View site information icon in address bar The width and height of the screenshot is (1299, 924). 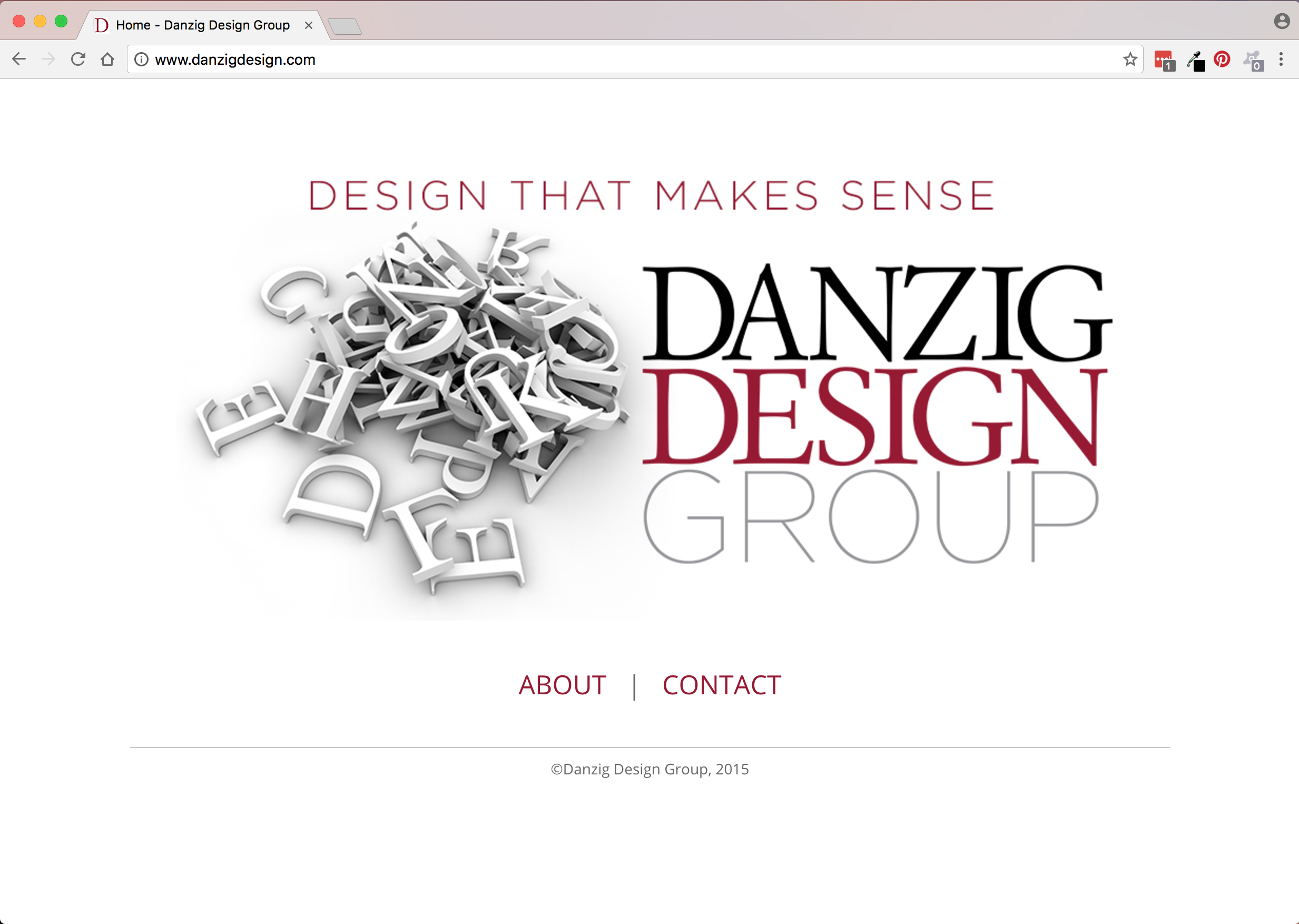(141, 59)
